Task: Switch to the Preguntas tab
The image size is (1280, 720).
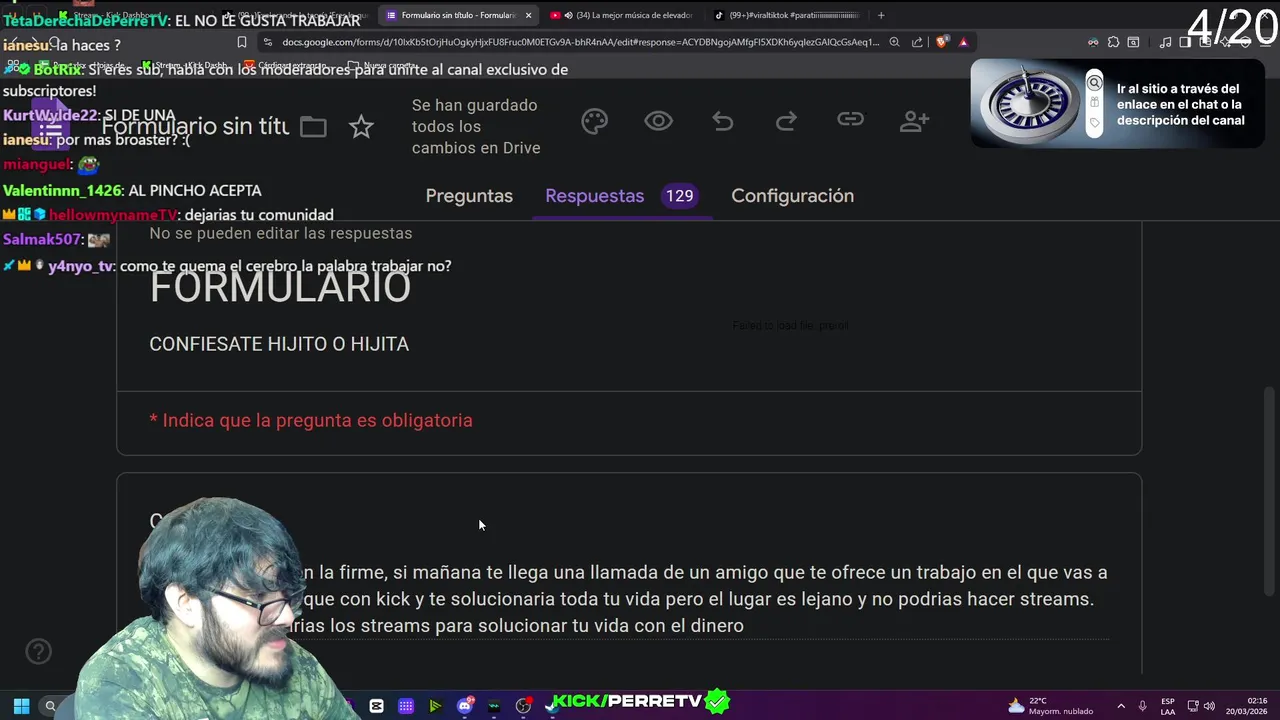Action: 469,196
